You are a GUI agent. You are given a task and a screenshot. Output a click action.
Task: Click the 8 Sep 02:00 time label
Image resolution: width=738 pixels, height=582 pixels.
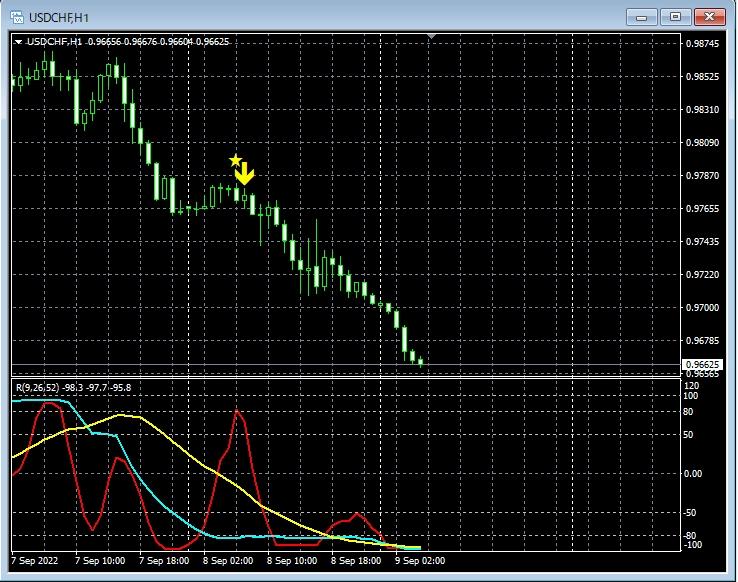[228, 561]
